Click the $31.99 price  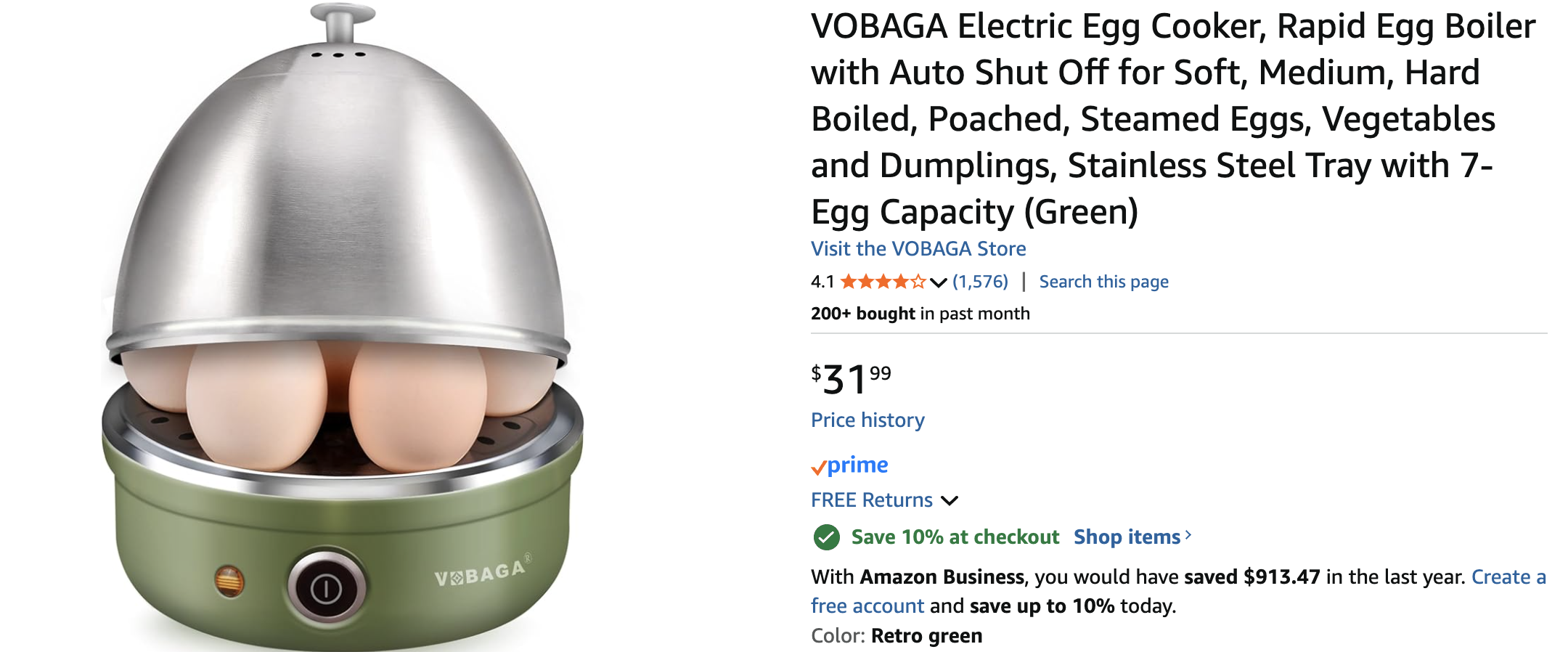click(850, 379)
